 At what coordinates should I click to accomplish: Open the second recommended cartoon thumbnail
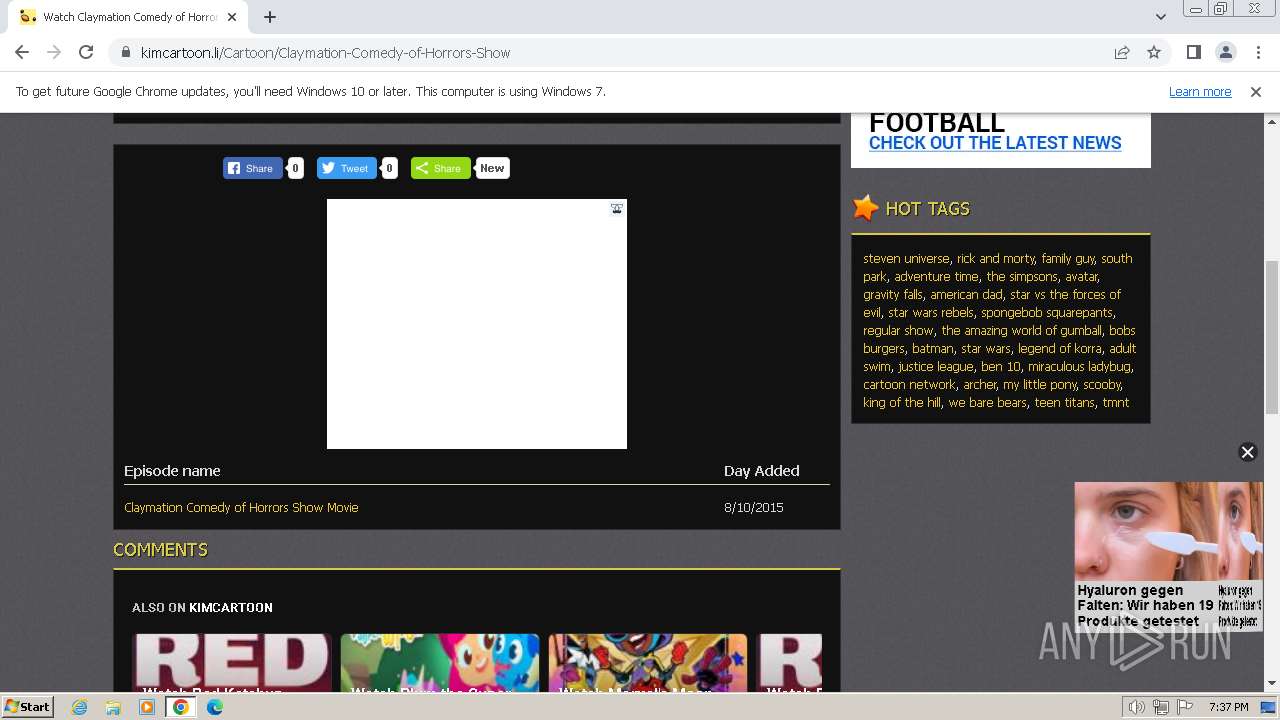(x=440, y=663)
